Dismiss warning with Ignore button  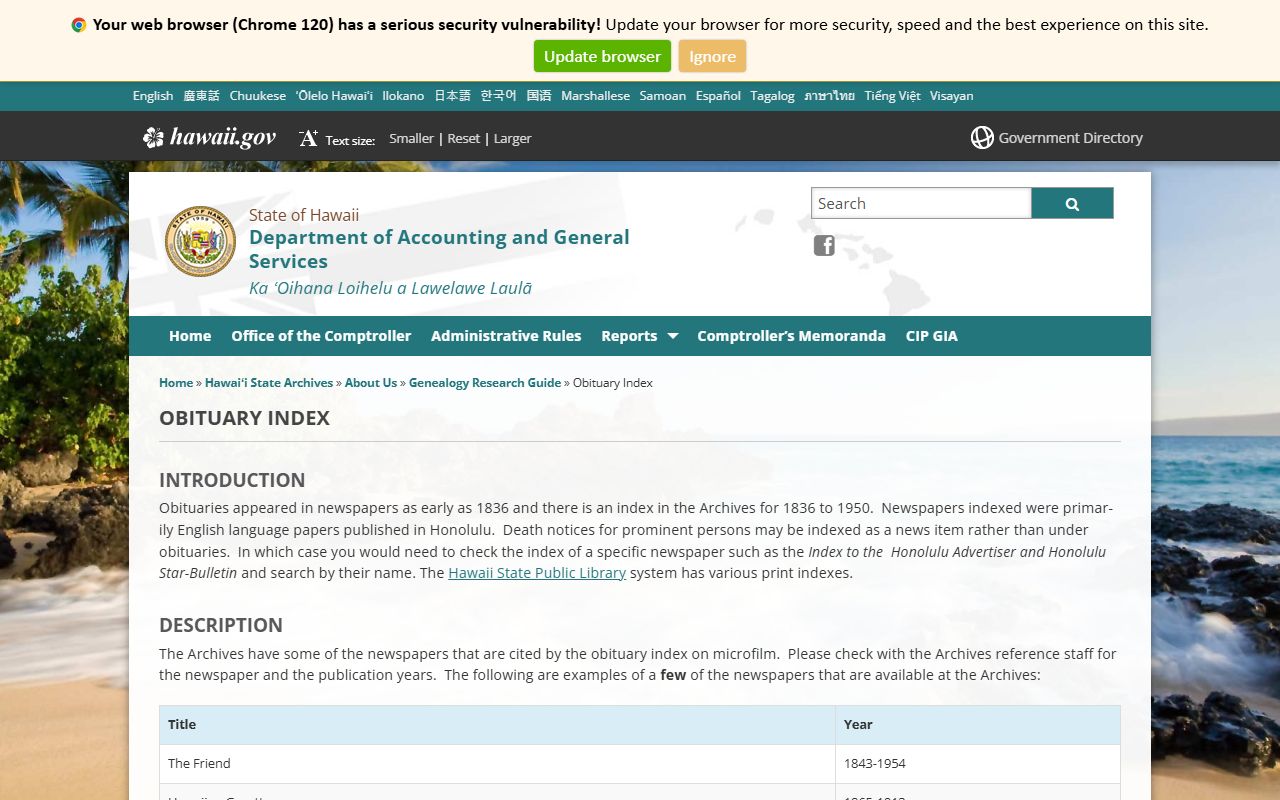coord(712,56)
